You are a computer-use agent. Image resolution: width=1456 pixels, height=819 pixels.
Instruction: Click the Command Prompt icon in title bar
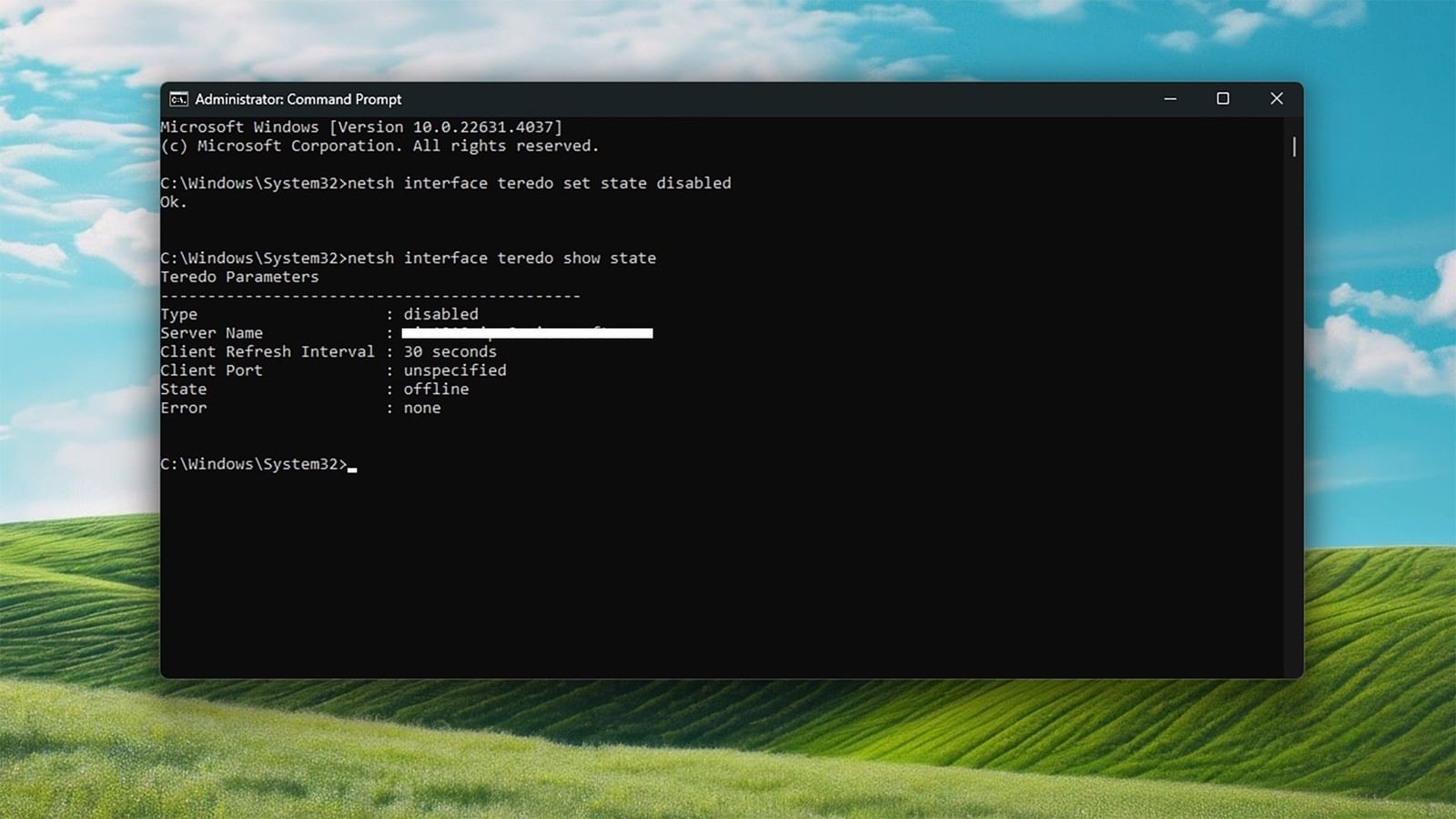[x=179, y=99]
